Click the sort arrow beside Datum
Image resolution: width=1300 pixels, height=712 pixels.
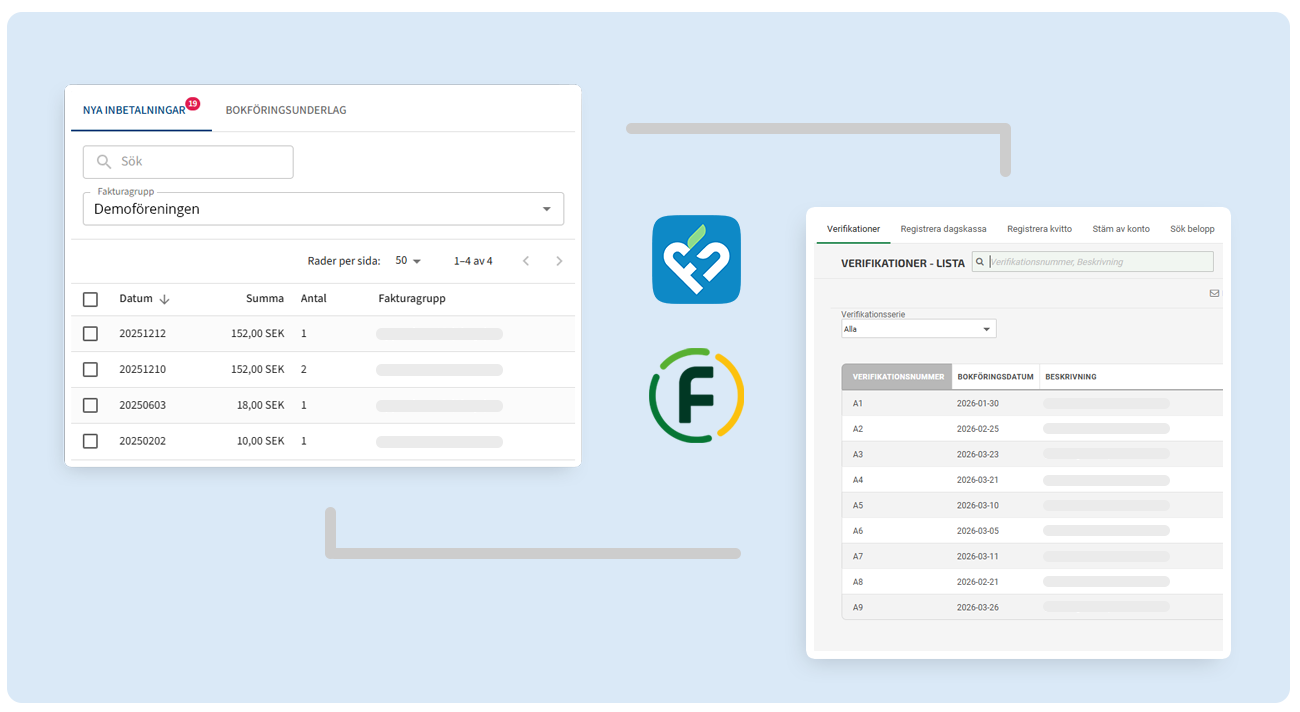coord(164,299)
